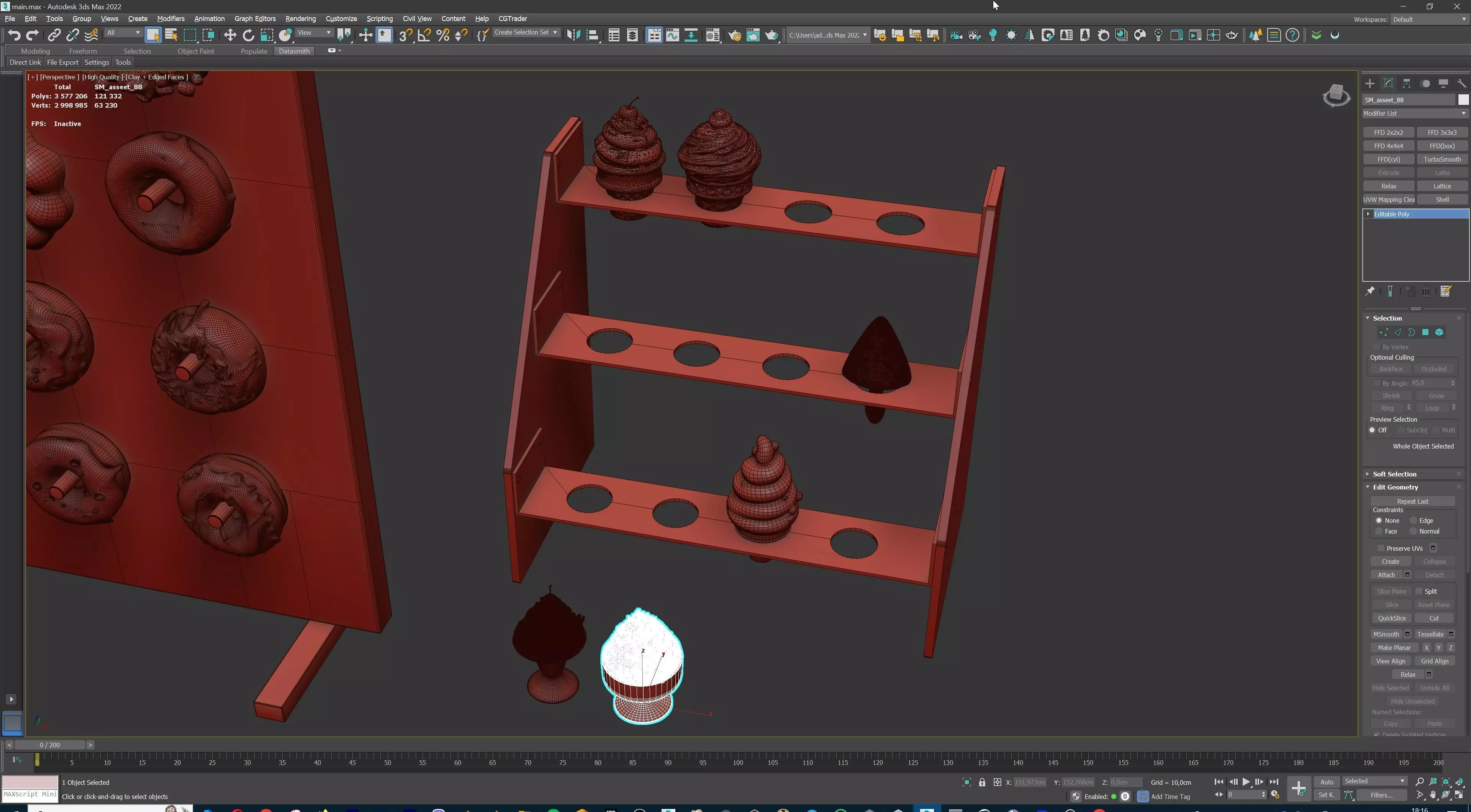Switch to Polygon sub-object level icon
Screen dimensions: 1471x812
click(x=1425, y=332)
